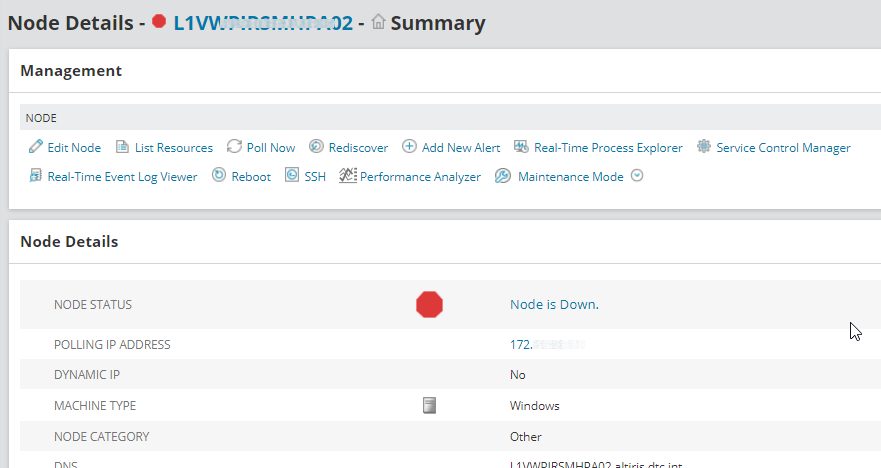Click the polling IP address 172 link
This screenshot has width=881, height=468.
tap(547, 344)
